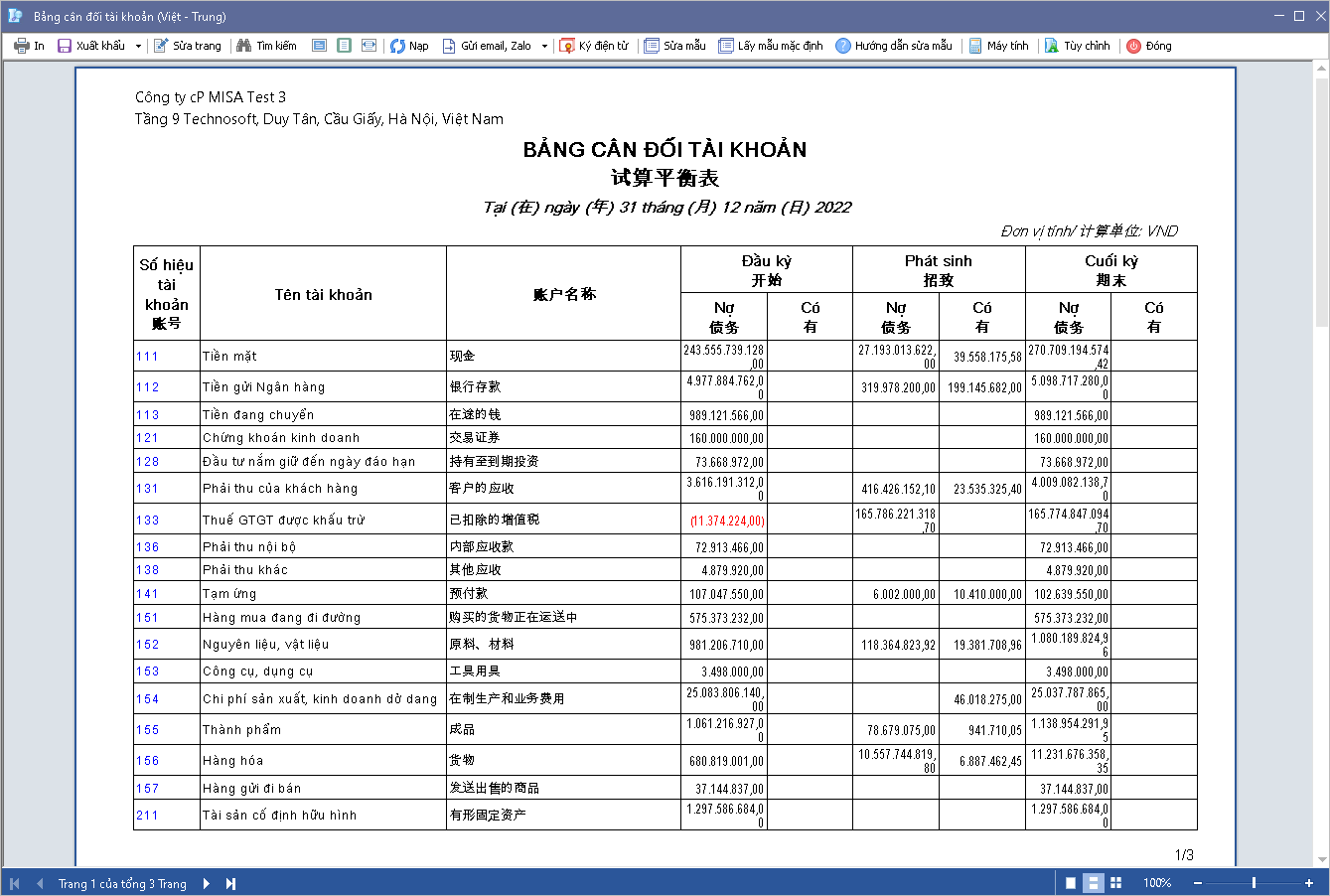Click Lấy mẫu mặc định
The width and height of the screenshot is (1330, 896).
tap(771, 46)
